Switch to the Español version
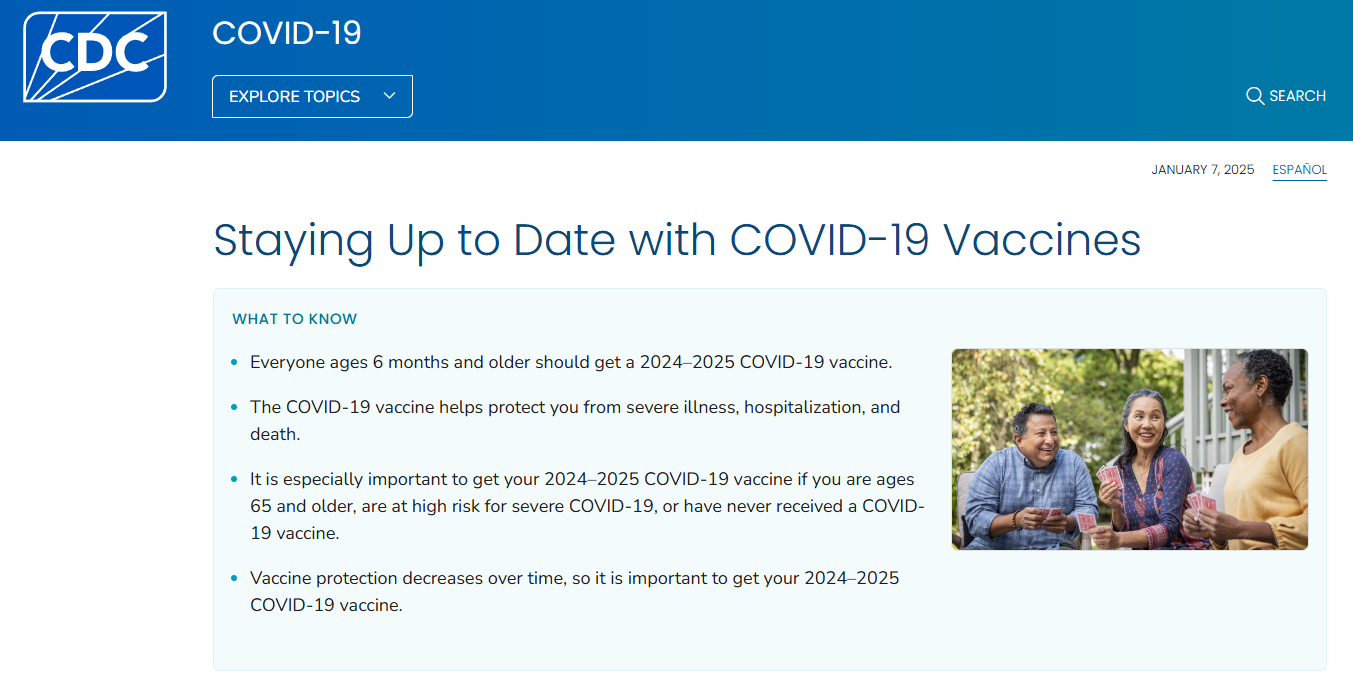Viewport: 1353px width, 684px height. coord(1299,170)
